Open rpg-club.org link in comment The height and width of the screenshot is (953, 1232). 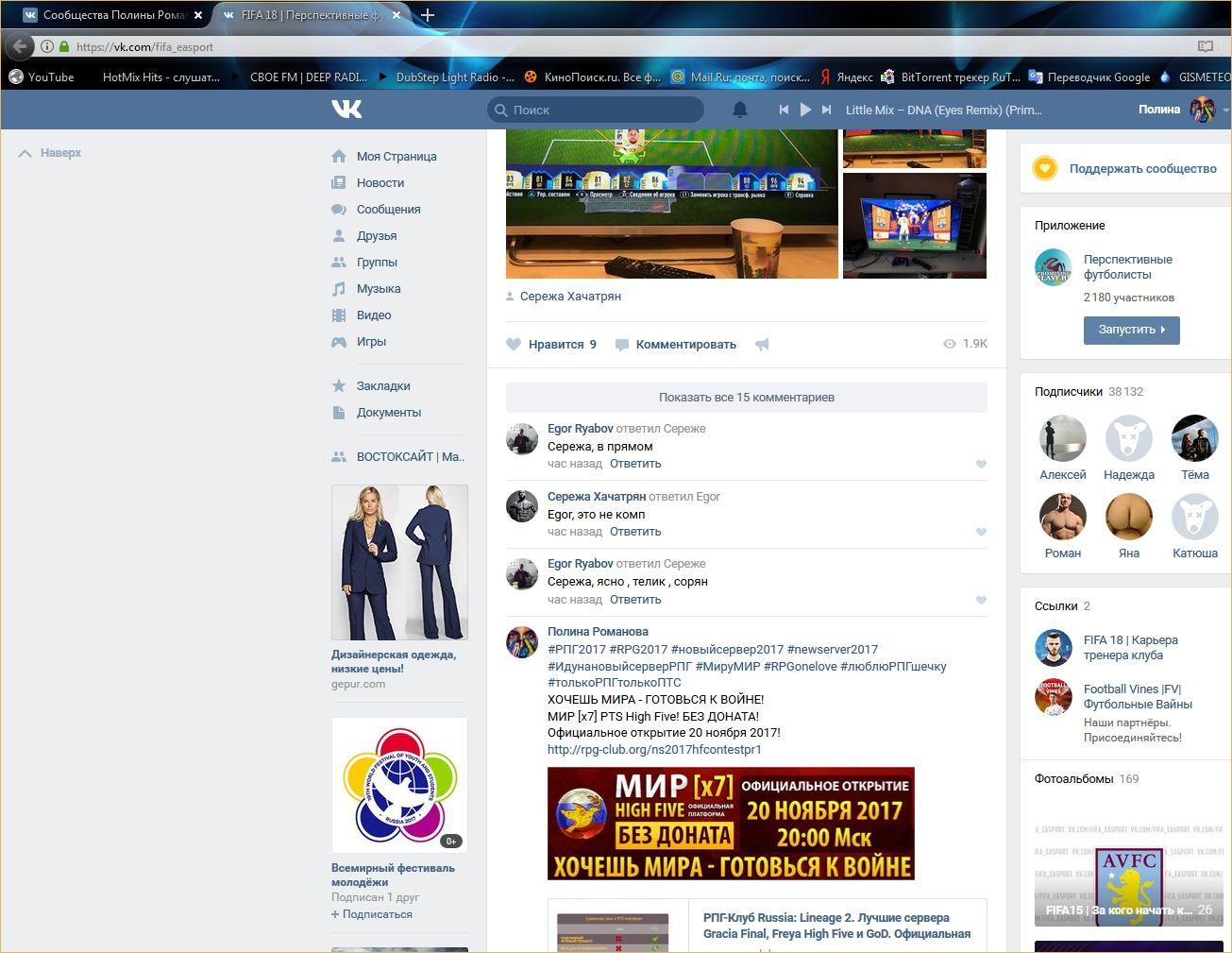pos(654,749)
